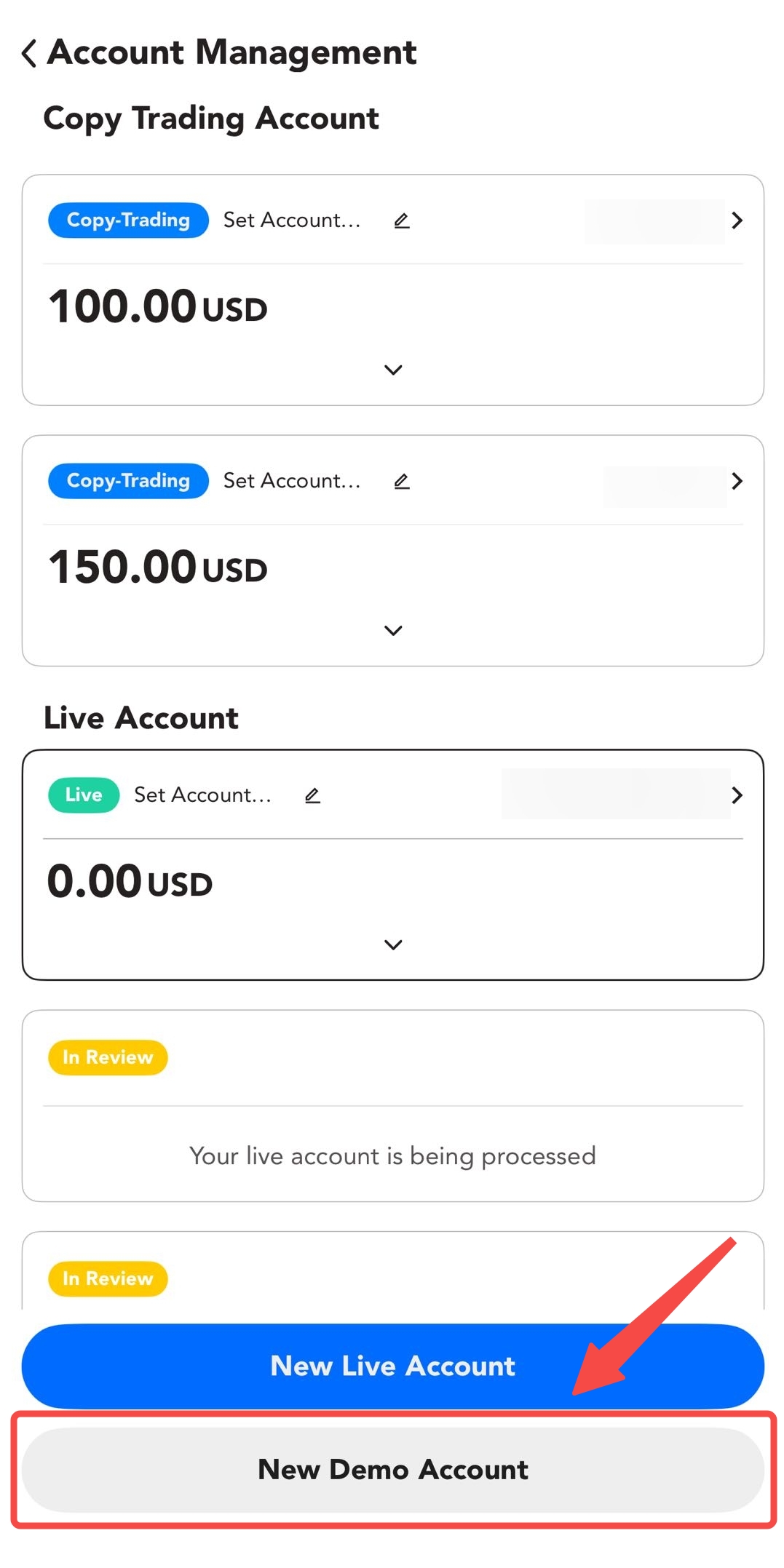Tap the back arrow beside Account Management
The height and width of the screenshot is (1568, 784).
(x=29, y=53)
